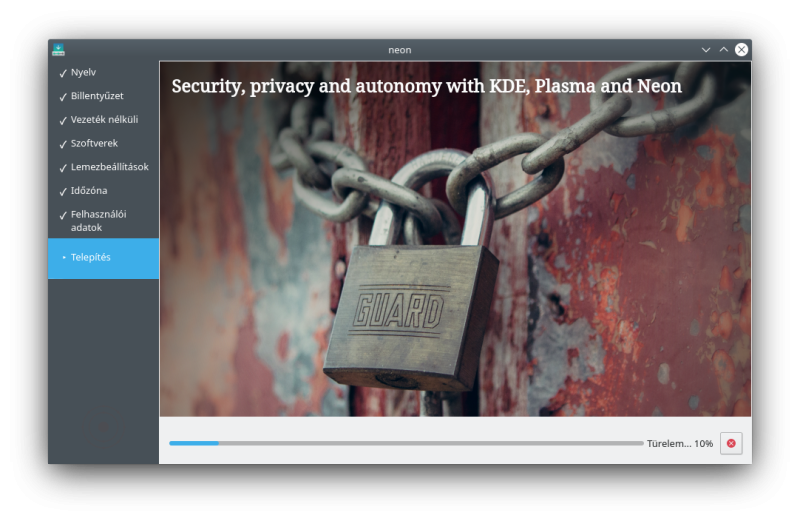Click the Időzóna step label
Viewport: 800px width, 521px height.
click(89, 190)
